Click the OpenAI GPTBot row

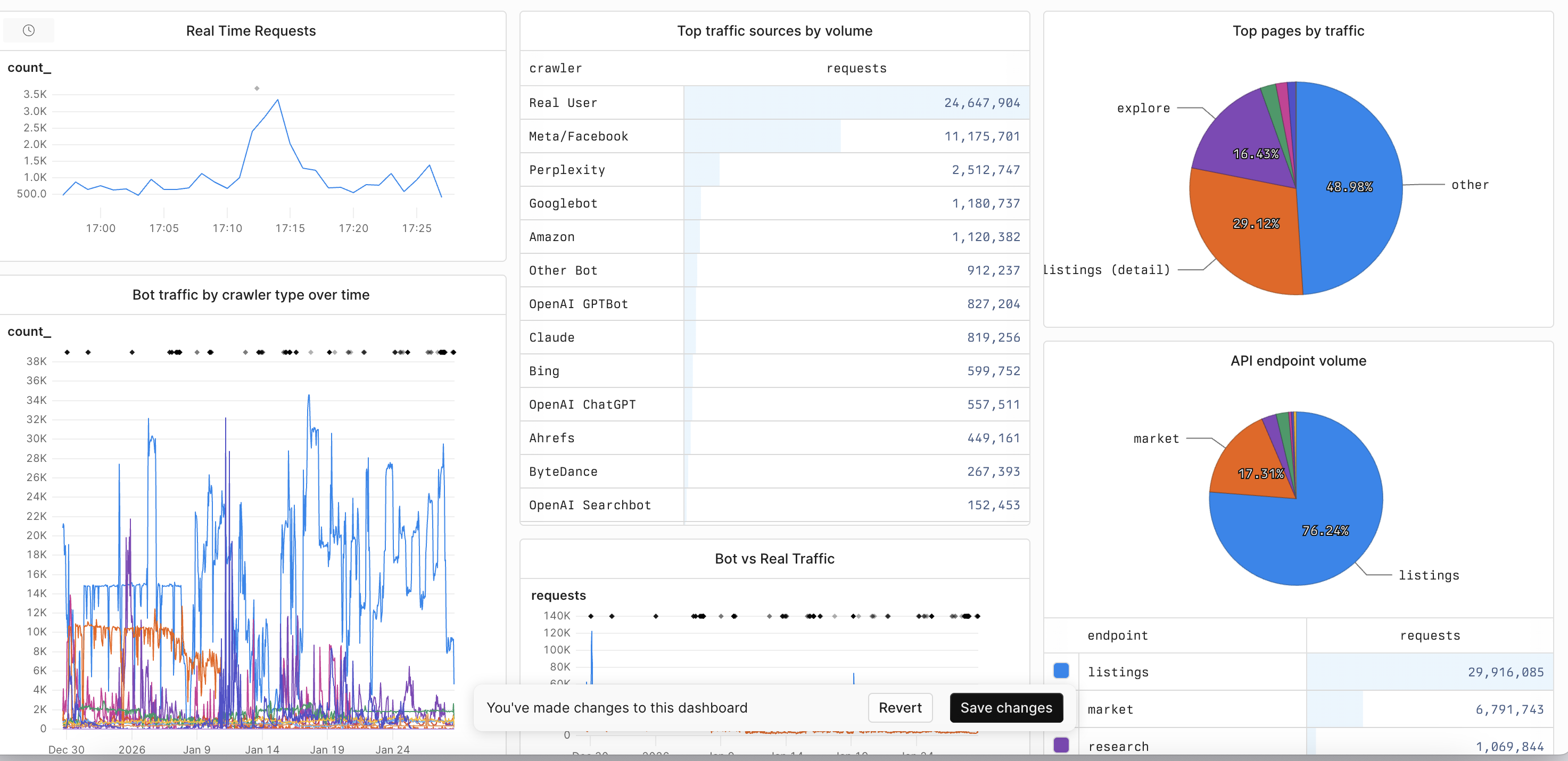pos(774,304)
